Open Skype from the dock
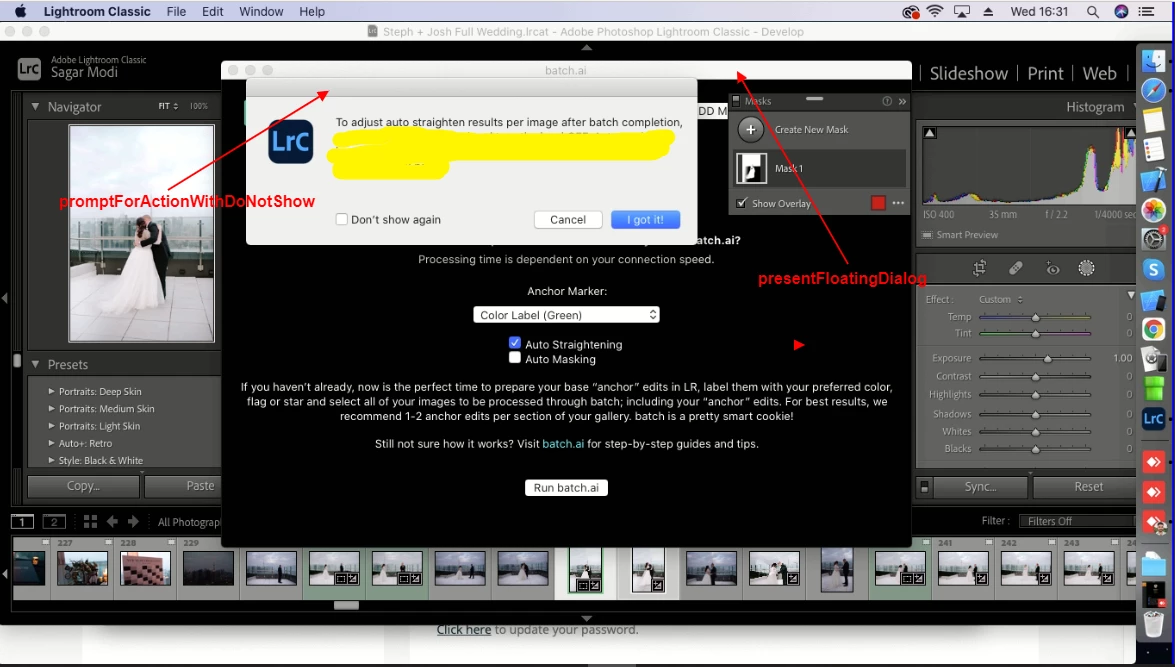This screenshot has height=667, width=1175. pyautogui.click(x=1153, y=269)
